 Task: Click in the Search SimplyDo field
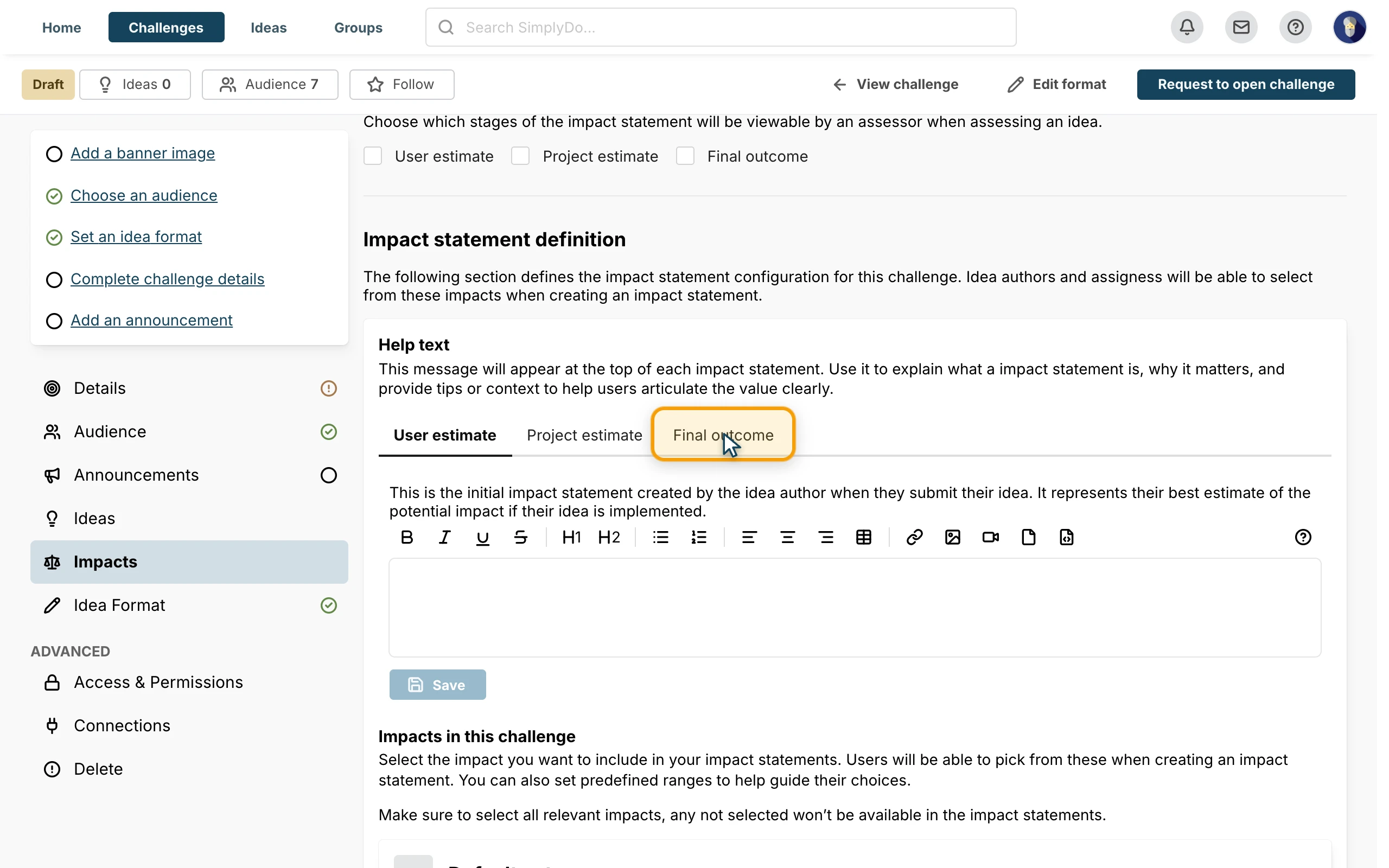pyautogui.click(x=721, y=27)
